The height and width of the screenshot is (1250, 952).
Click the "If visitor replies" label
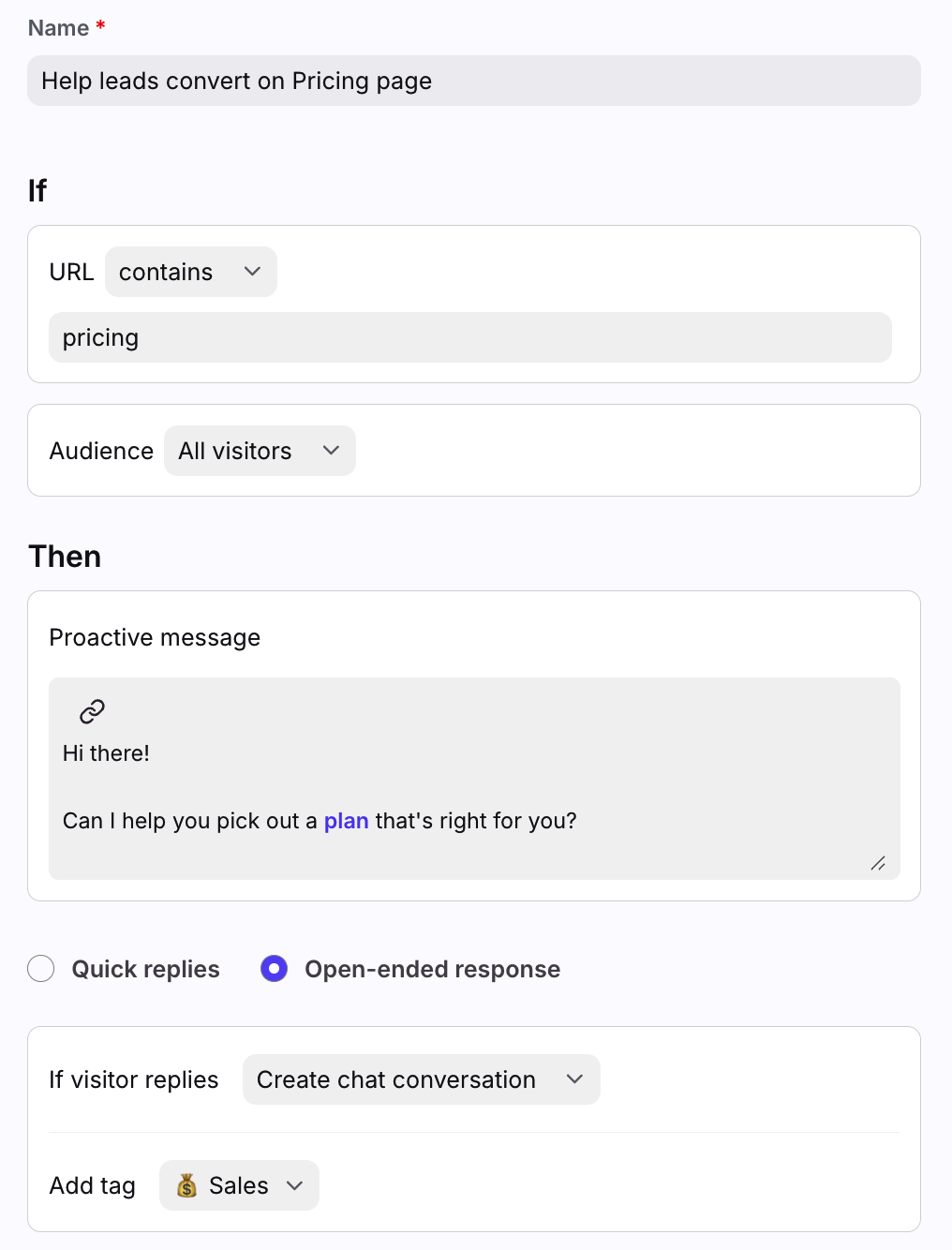tap(133, 1079)
